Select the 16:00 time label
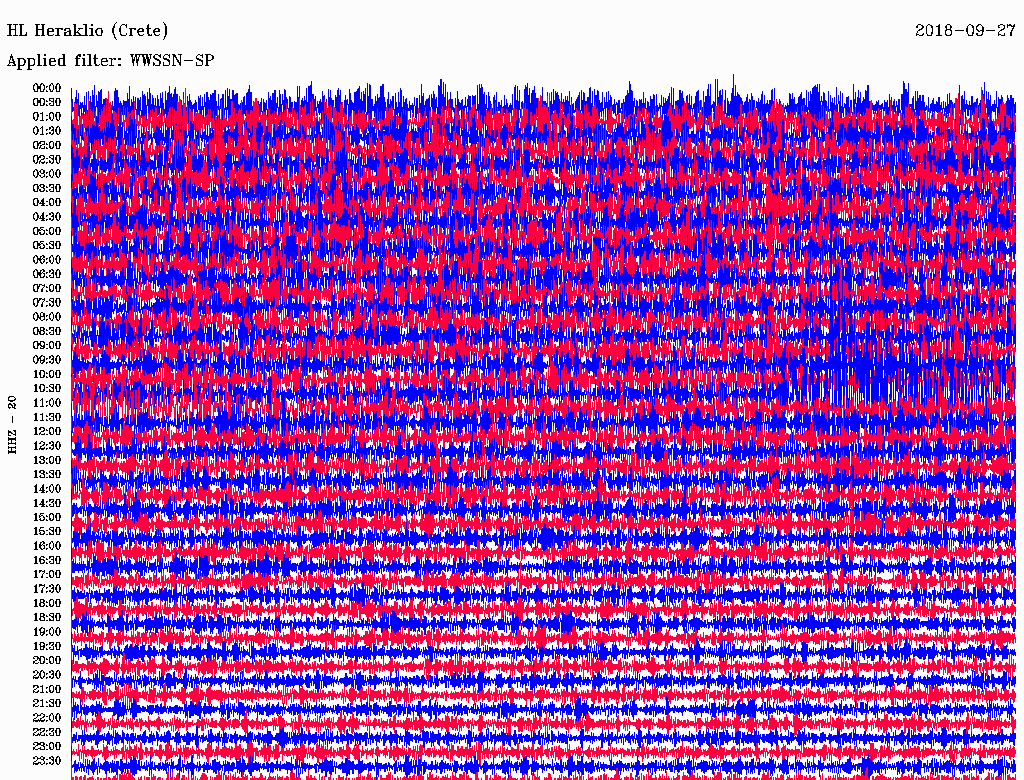Screen dimensions: 1024x780 pyautogui.click(x=46, y=546)
